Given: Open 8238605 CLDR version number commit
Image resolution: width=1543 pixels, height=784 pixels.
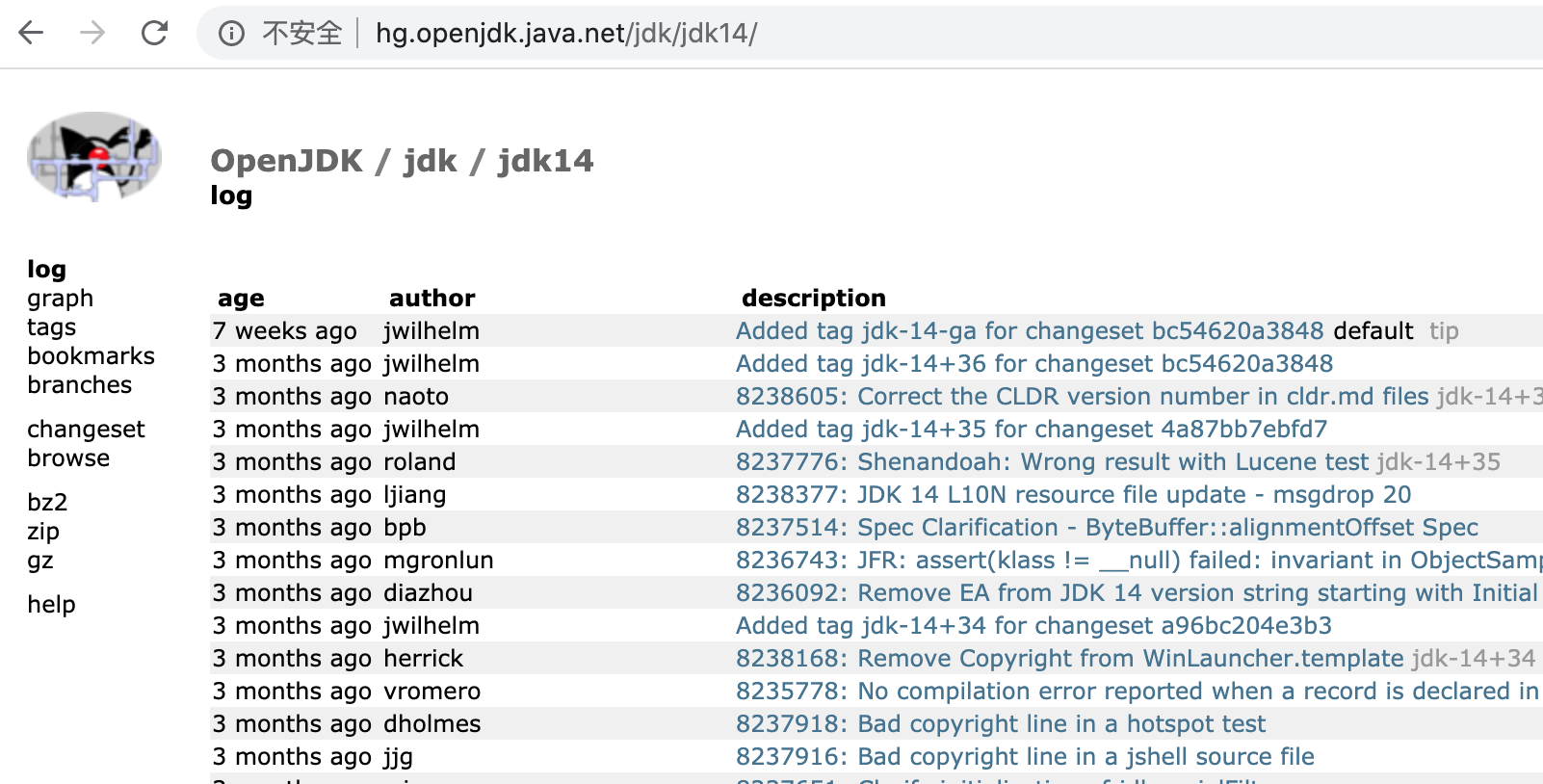Looking at the screenshot, I should pyautogui.click(x=1083, y=397).
